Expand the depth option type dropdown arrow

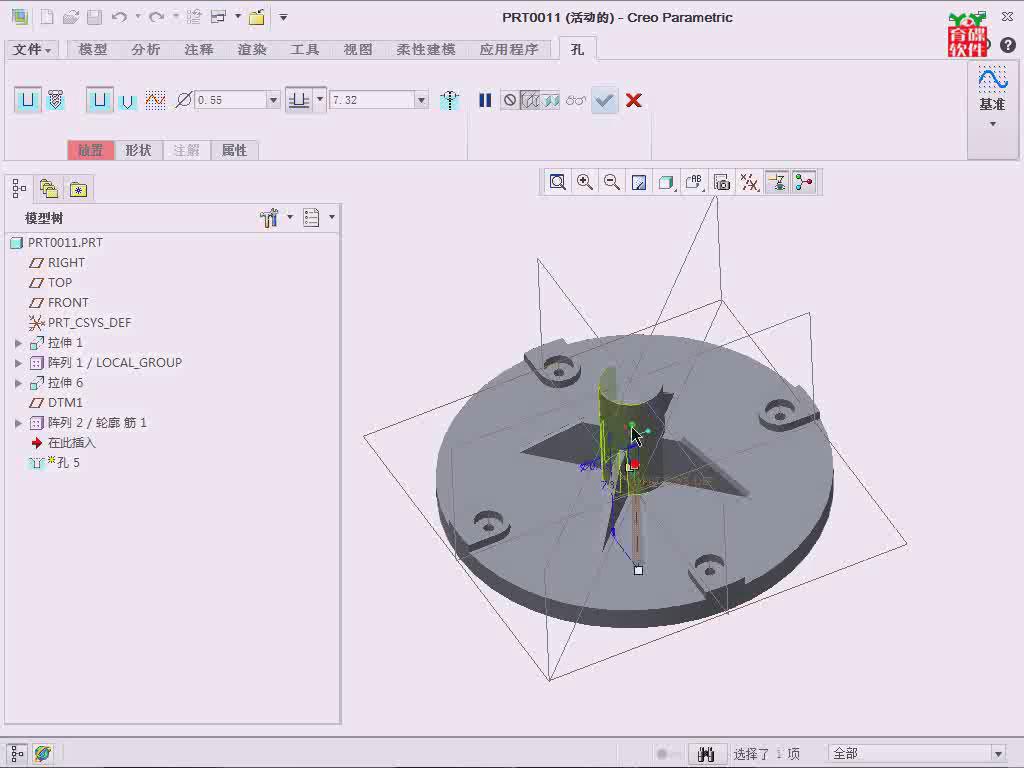pos(320,100)
